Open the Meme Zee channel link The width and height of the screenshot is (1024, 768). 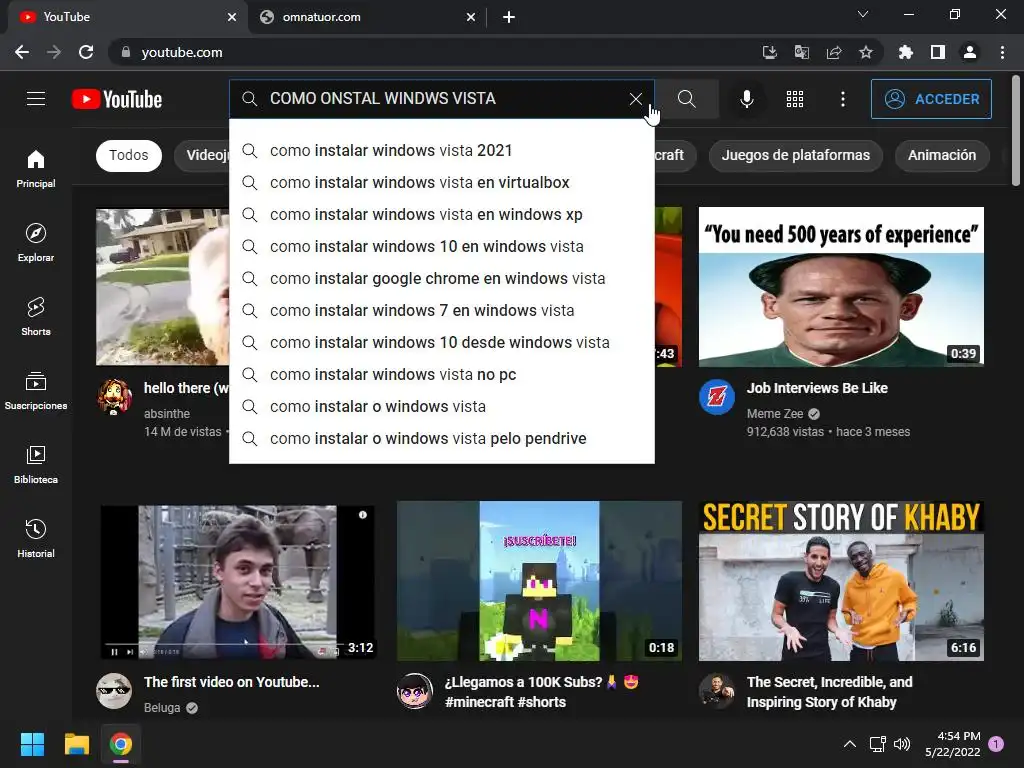(775, 413)
